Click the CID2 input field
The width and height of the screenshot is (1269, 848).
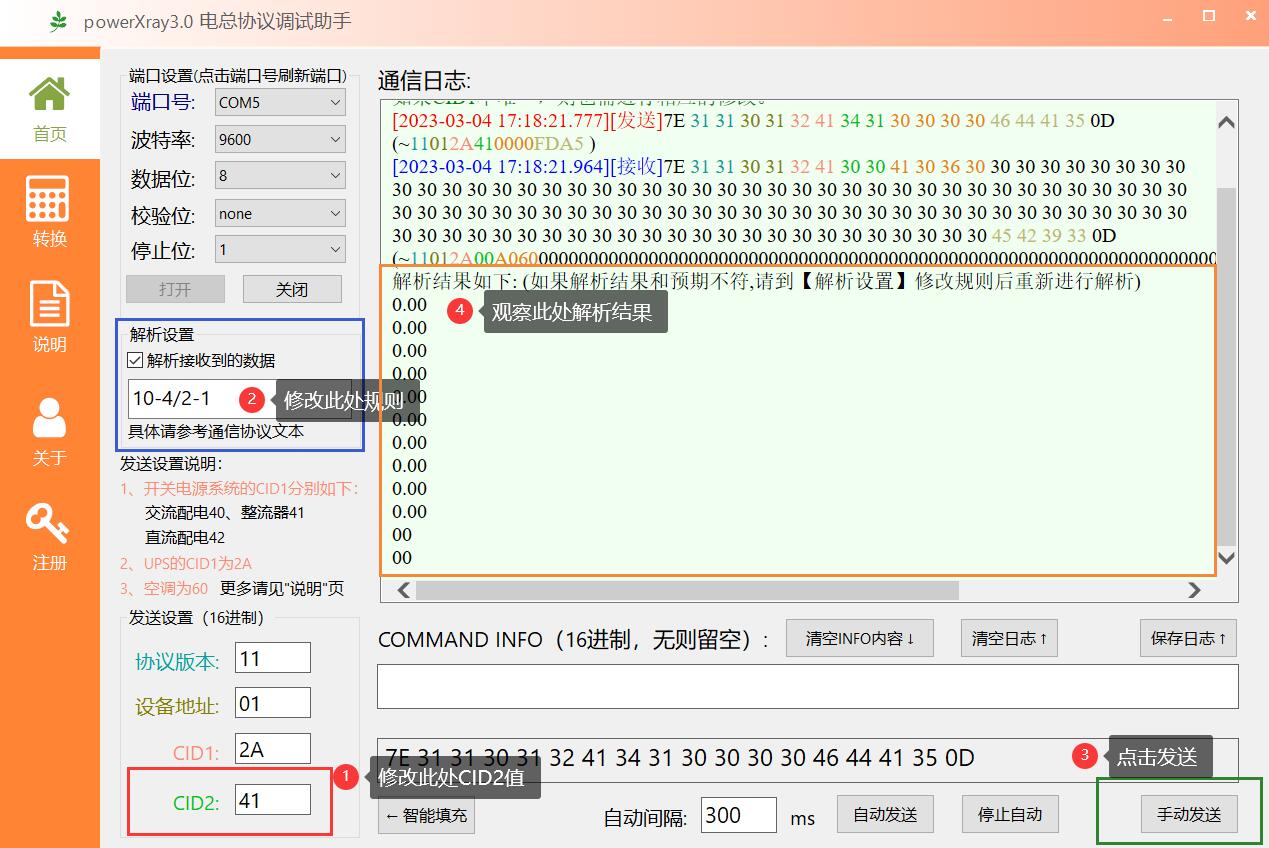pos(272,800)
